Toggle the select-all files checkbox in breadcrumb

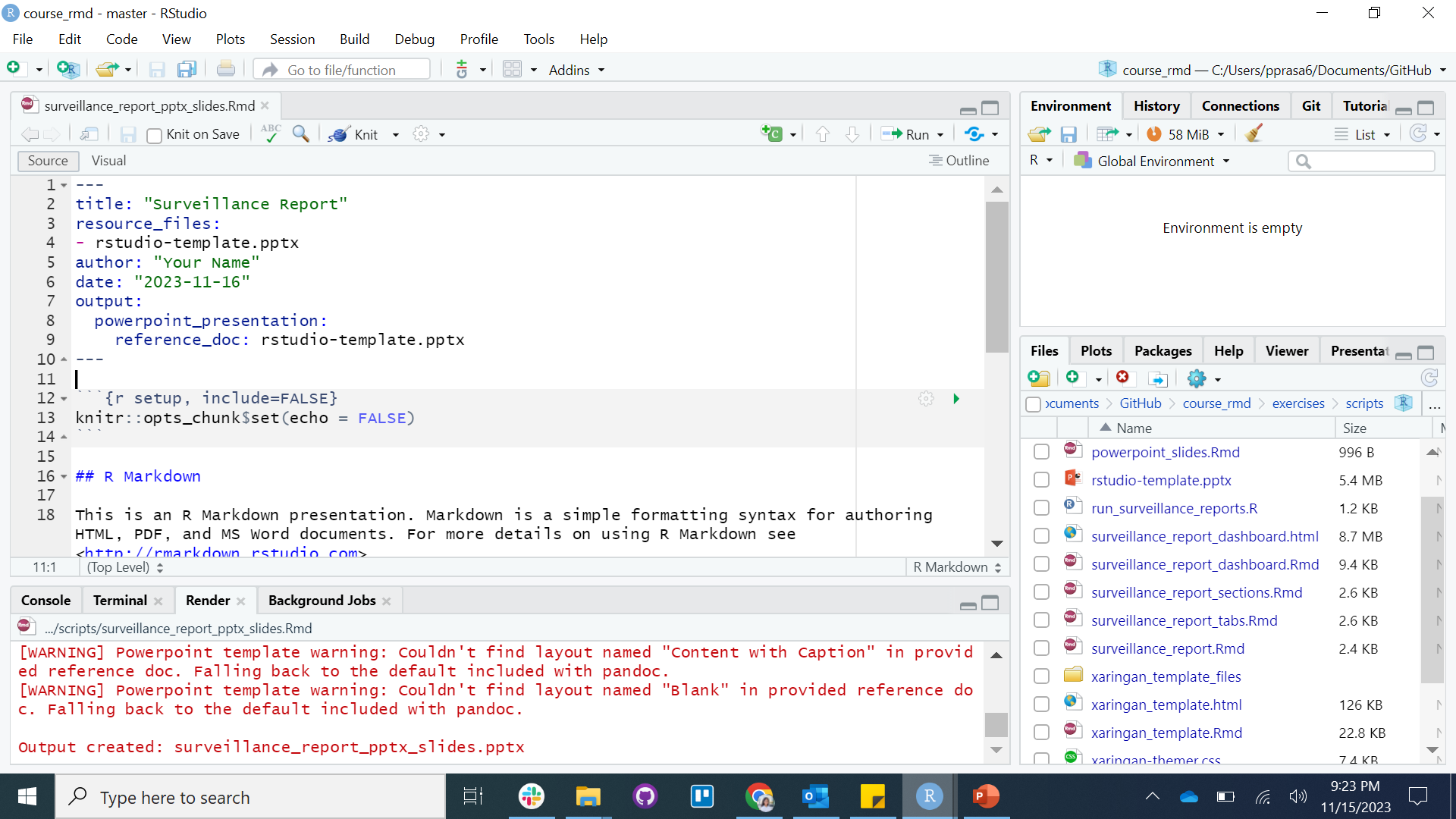1033,404
